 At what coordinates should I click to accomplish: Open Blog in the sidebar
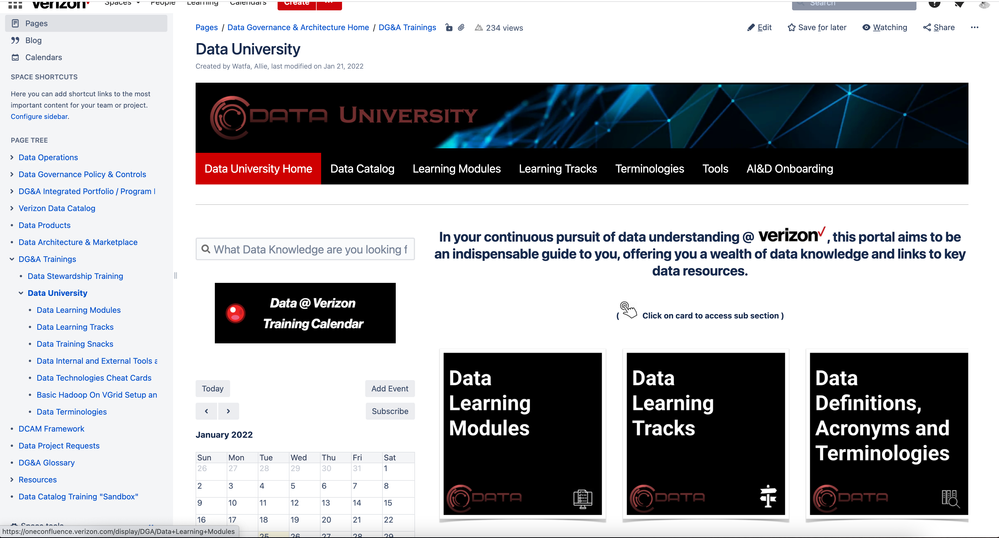pyautogui.click(x=33, y=40)
